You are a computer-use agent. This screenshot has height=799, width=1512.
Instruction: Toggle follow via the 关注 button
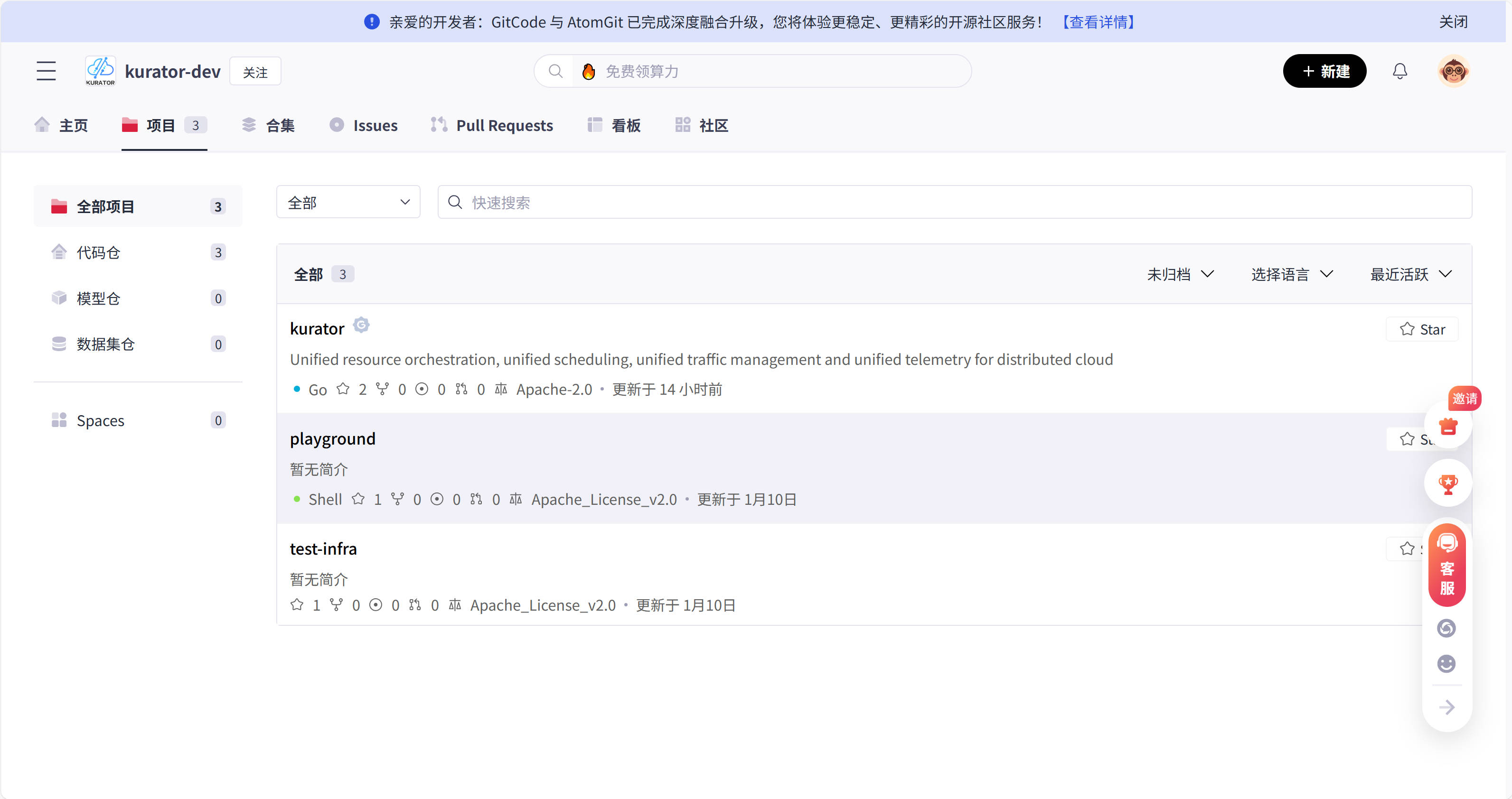click(255, 71)
